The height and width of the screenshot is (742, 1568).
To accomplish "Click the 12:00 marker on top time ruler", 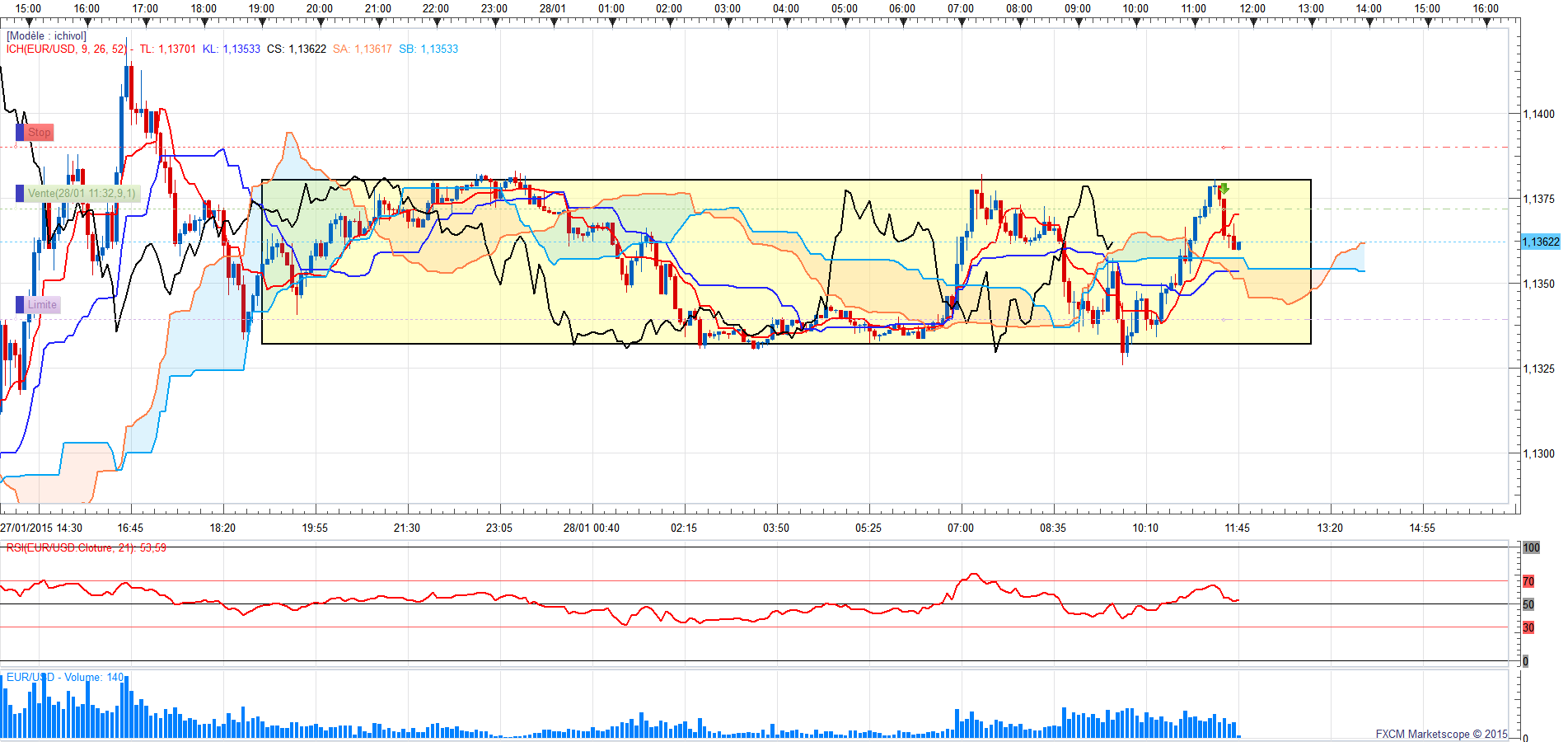I will (x=1252, y=8).
